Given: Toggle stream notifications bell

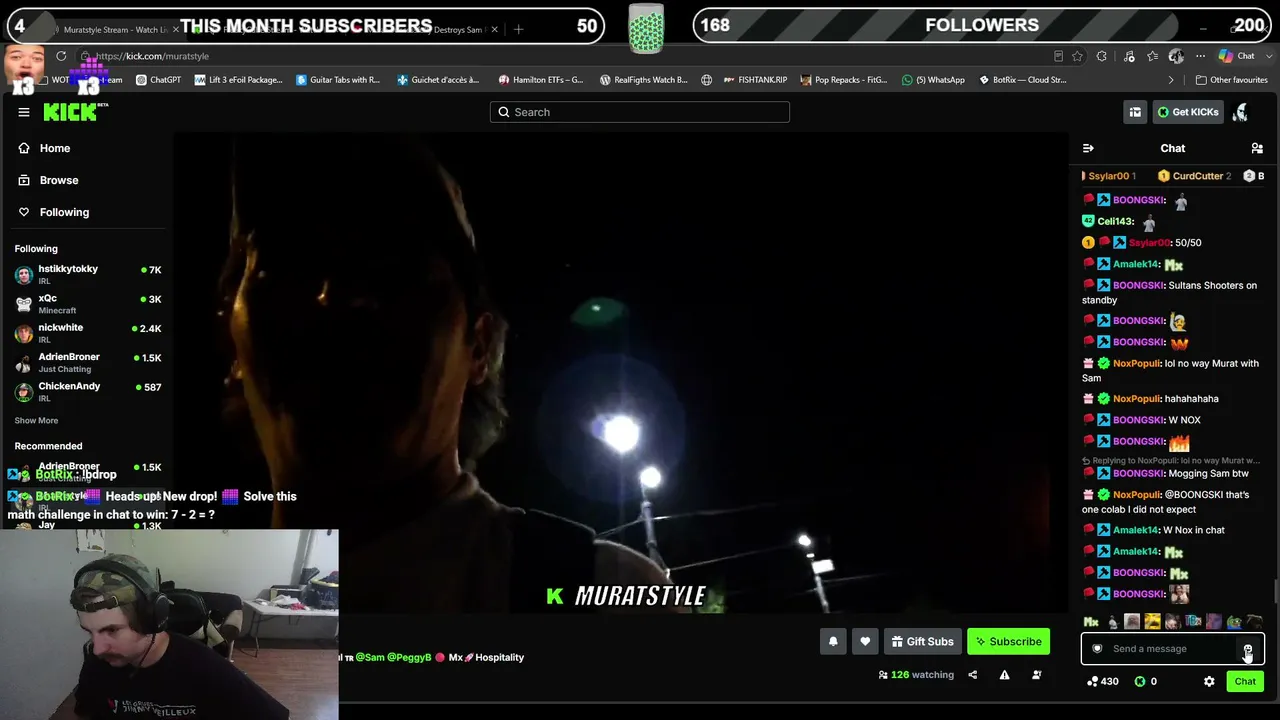Looking at the screenshot, I should tap(833, 642).
